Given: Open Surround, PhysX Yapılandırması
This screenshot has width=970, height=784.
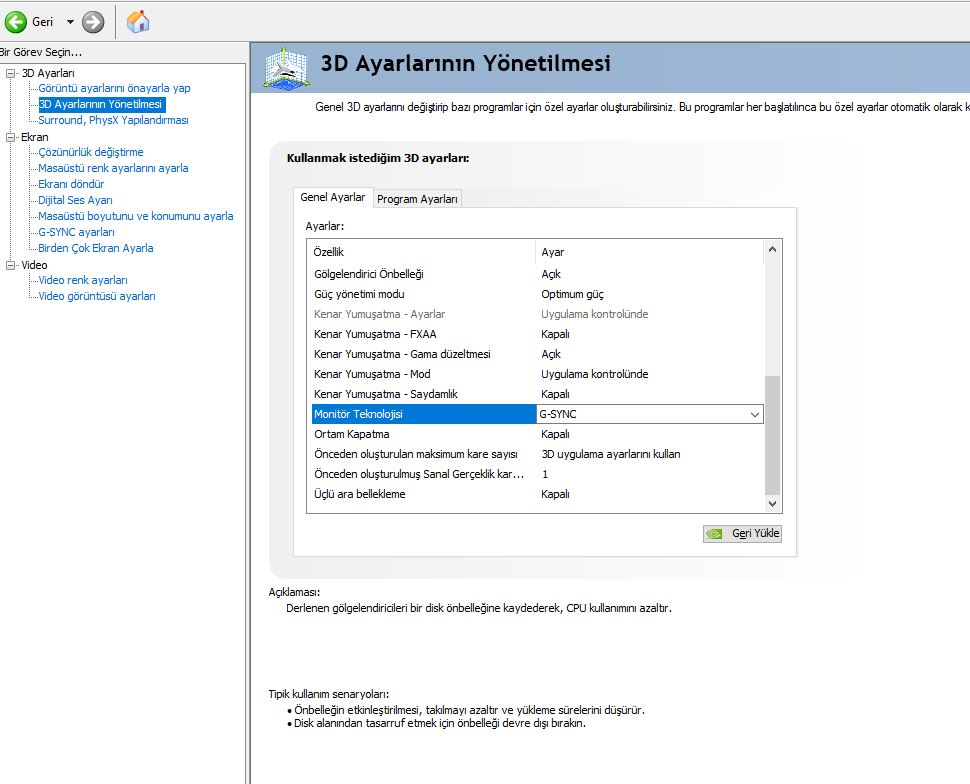Looking at the screenshot, I should pos(113,120).
